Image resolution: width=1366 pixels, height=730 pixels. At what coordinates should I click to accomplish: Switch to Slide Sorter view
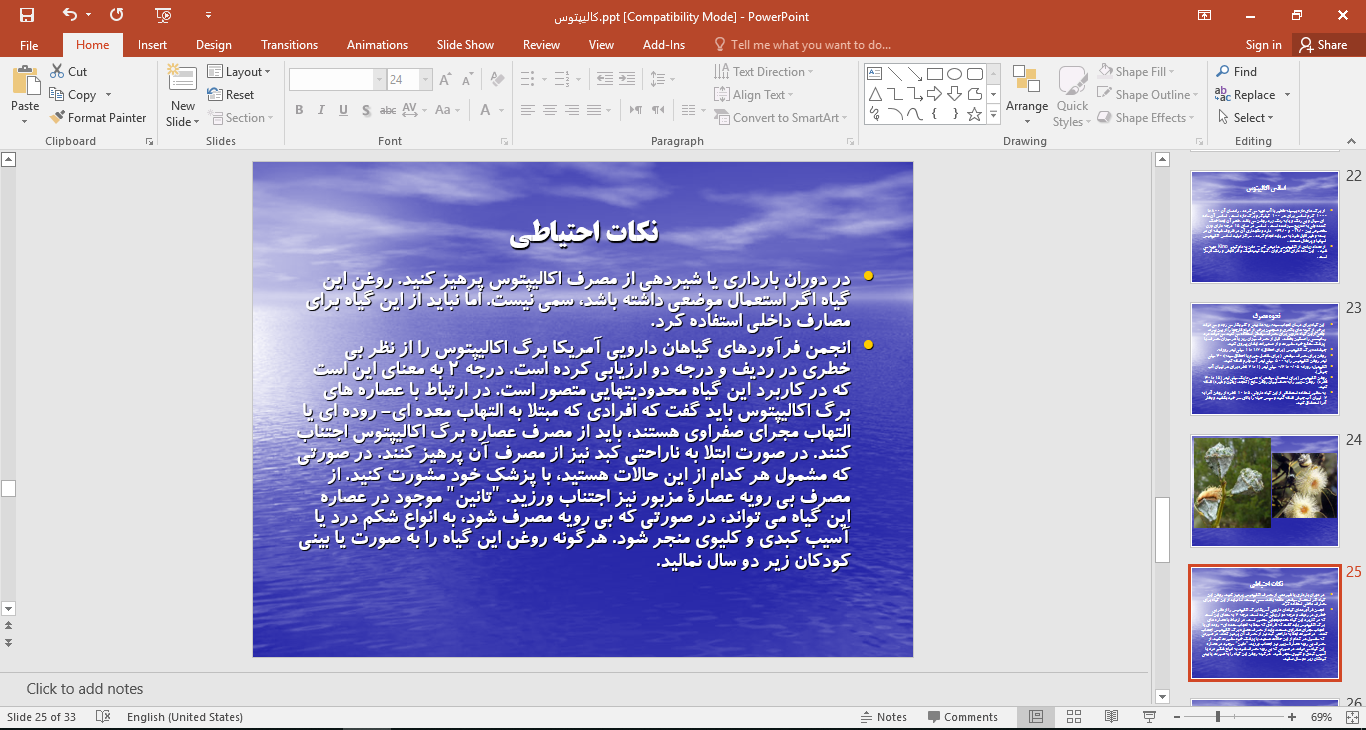[1074, 717]
